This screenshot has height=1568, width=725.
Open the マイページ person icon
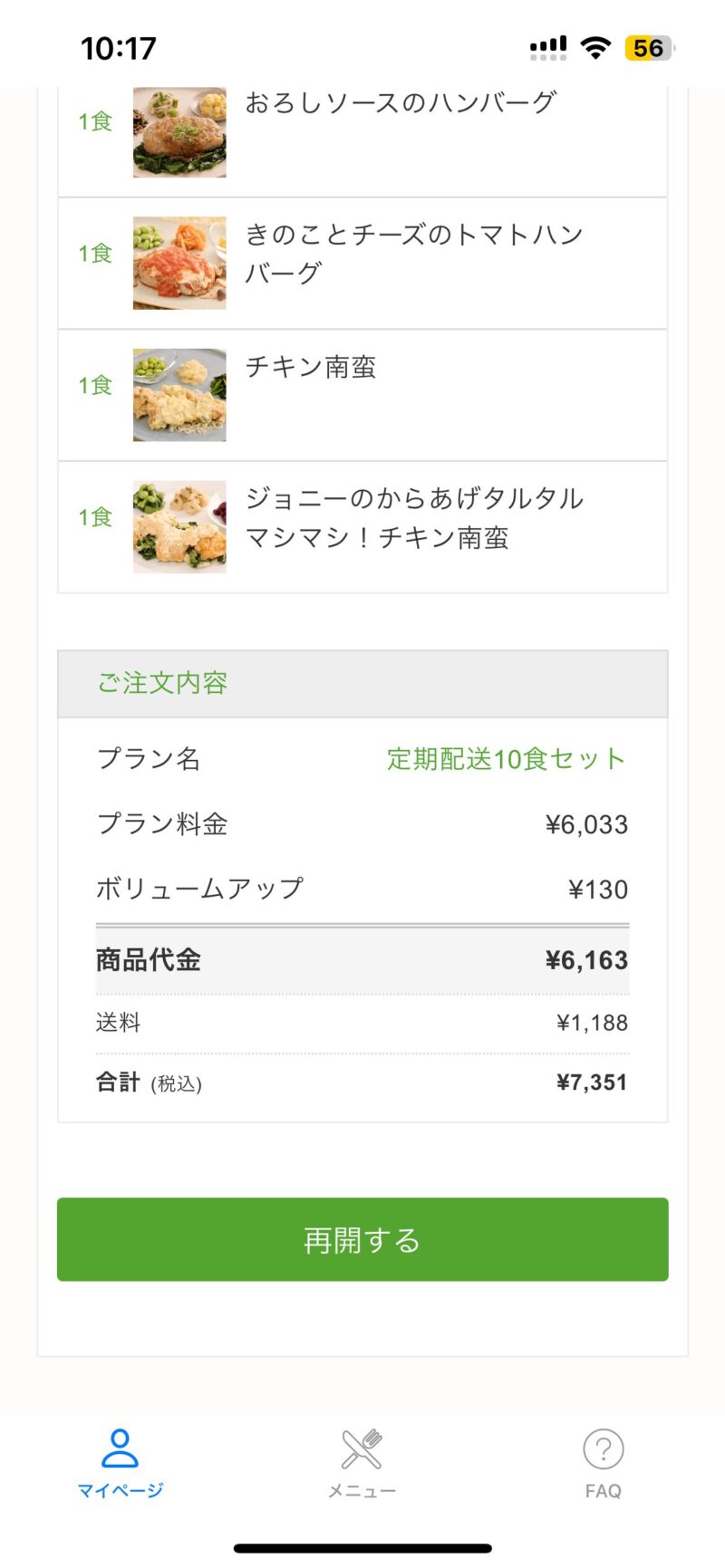coord(120,1448)
